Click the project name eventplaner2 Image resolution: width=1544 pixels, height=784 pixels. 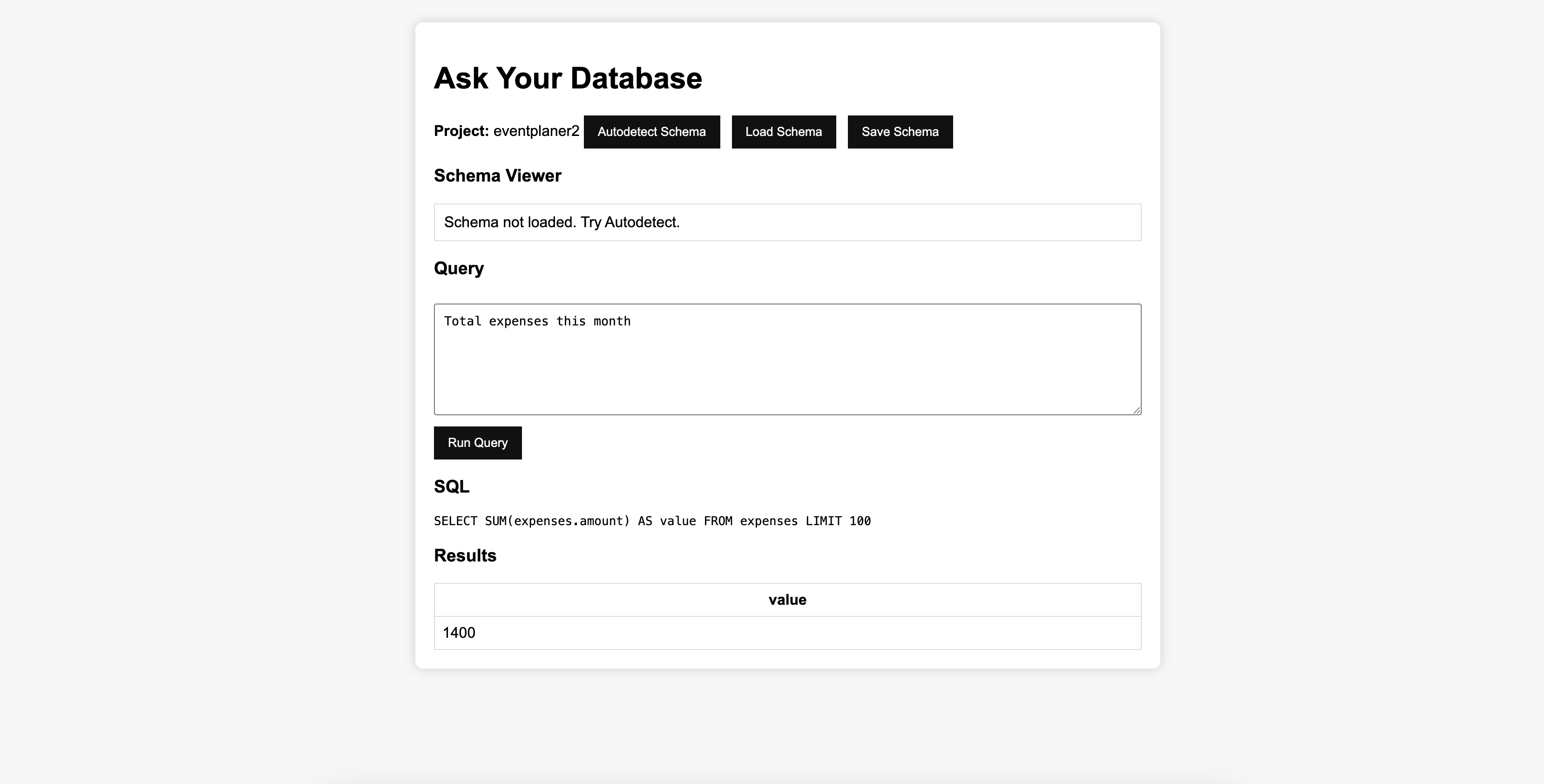(x=536, y=131)
